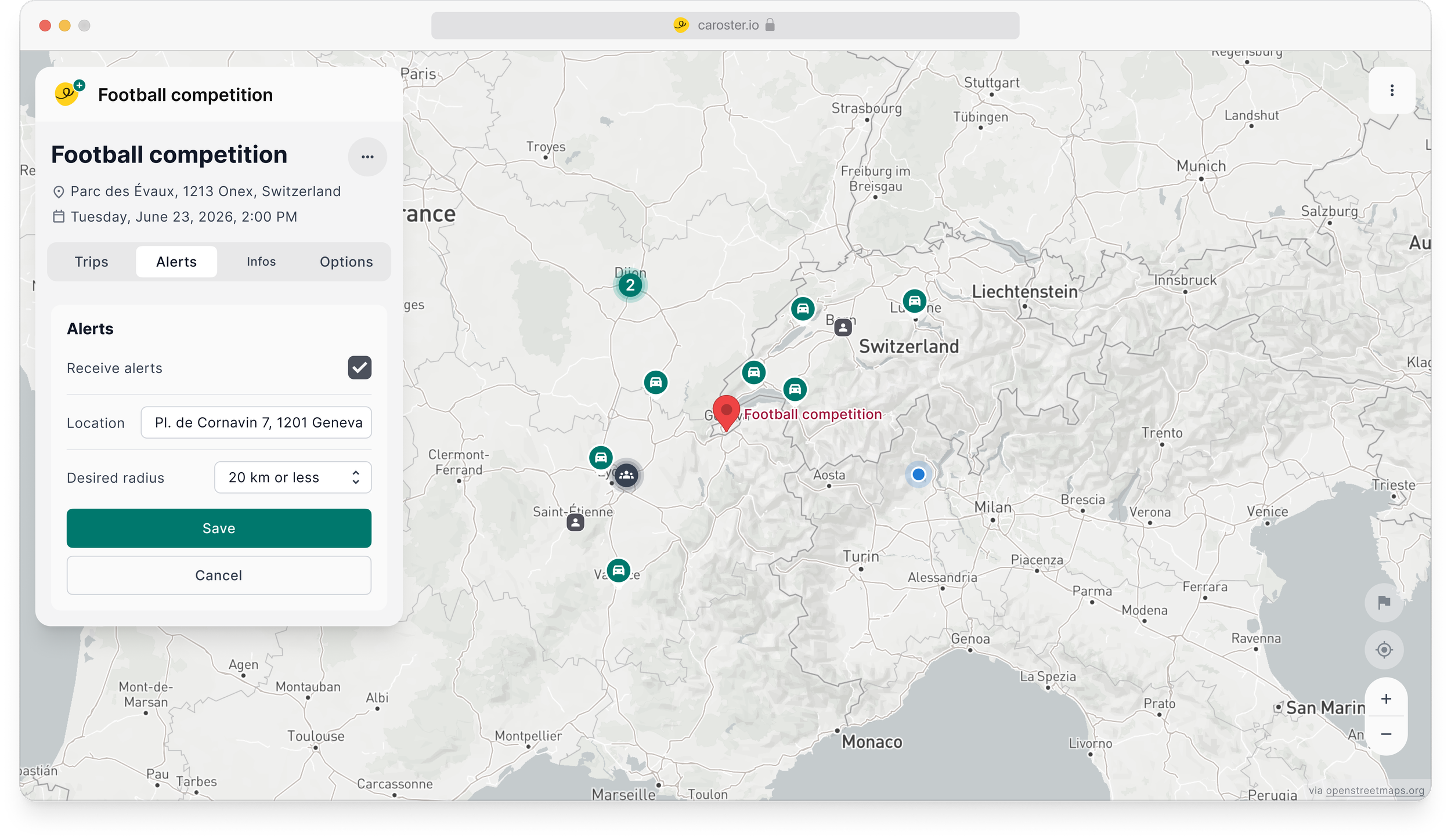The width and height of the screenshot is (1451, 840).
Task: Open the event three-dot options menu
Action: point(367,157)
